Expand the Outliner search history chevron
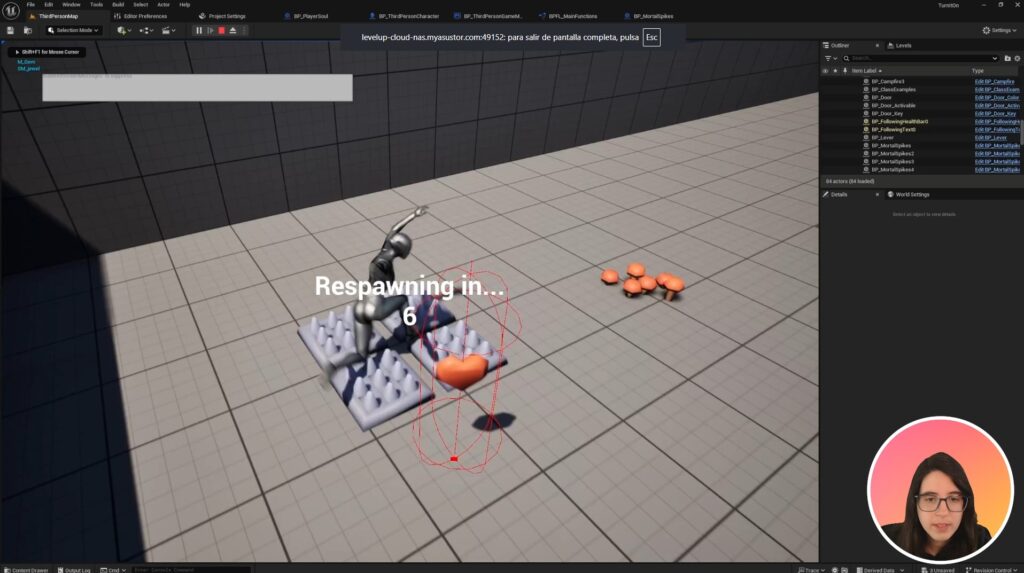The height and width of the screenshot is (573, 1024). [995, 58]
